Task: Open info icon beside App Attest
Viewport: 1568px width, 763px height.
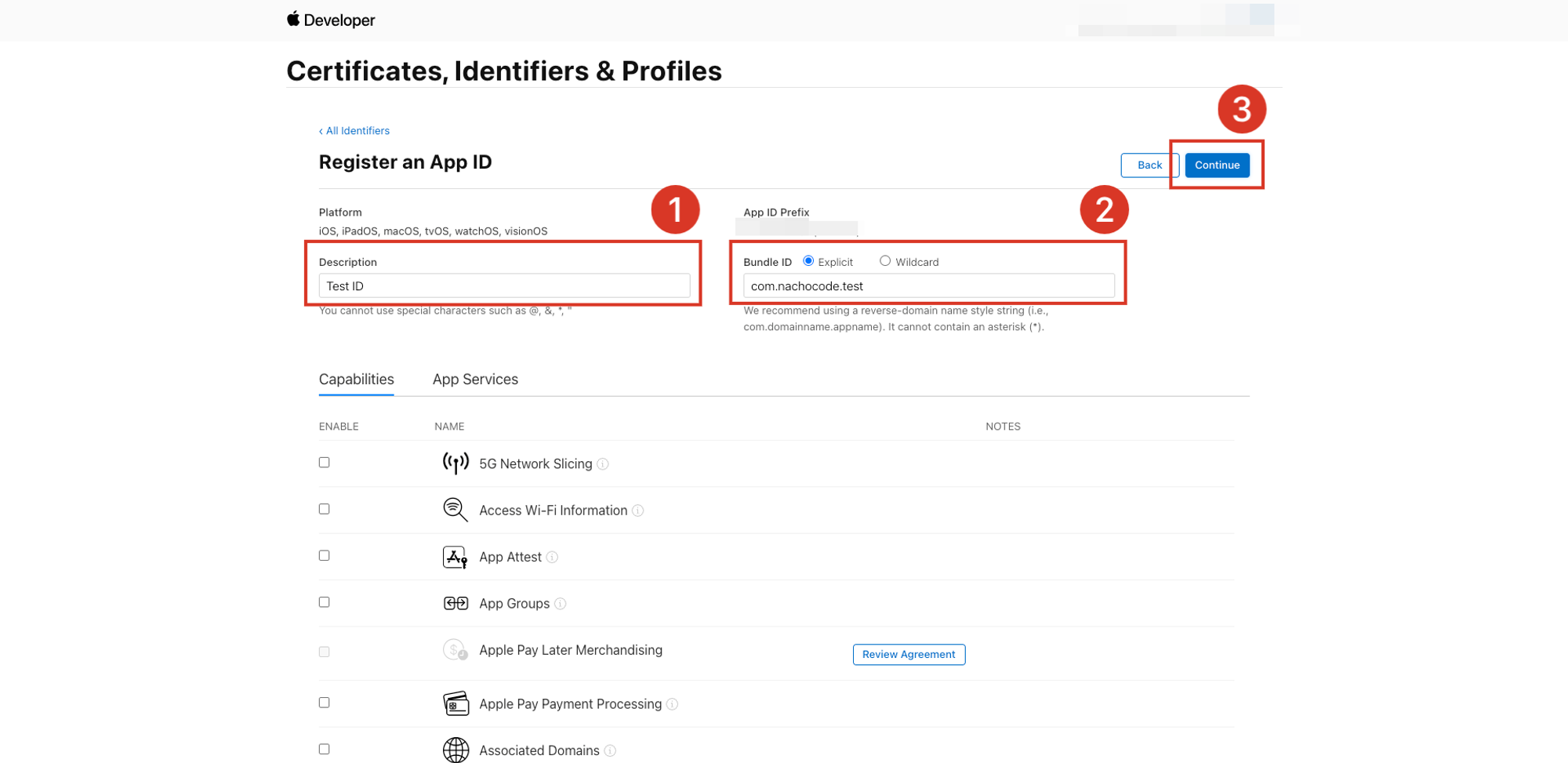Action: click(552, 558)
